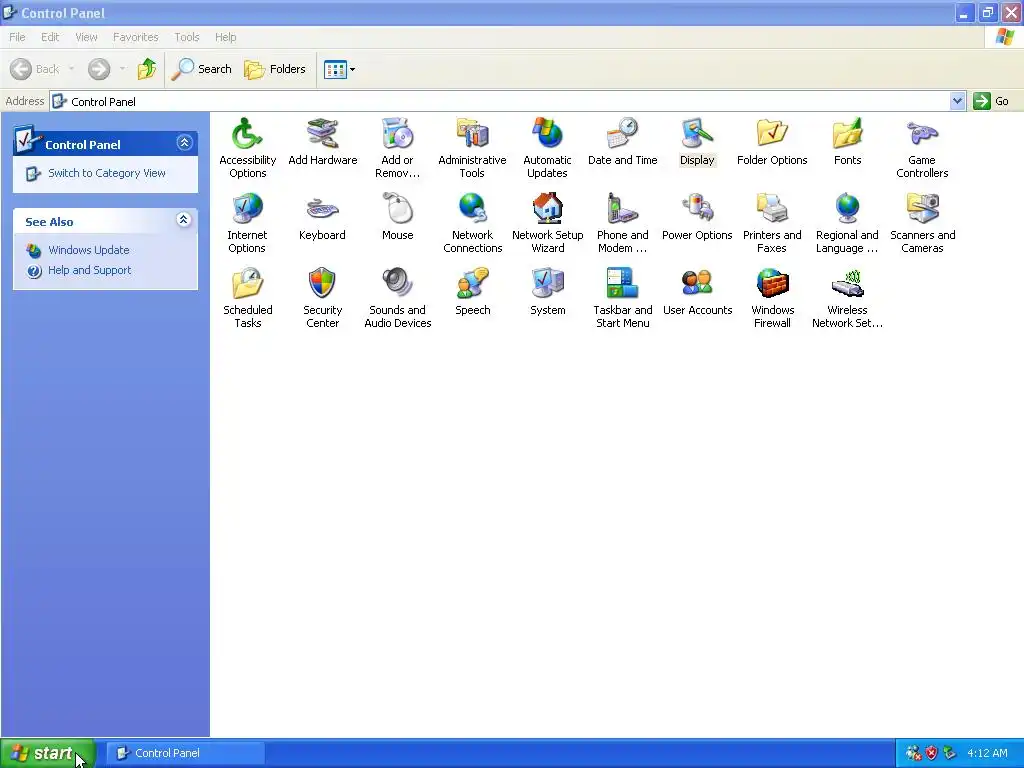1024x768 pixels.
Task: Select the Display icon
Action: 697,142
